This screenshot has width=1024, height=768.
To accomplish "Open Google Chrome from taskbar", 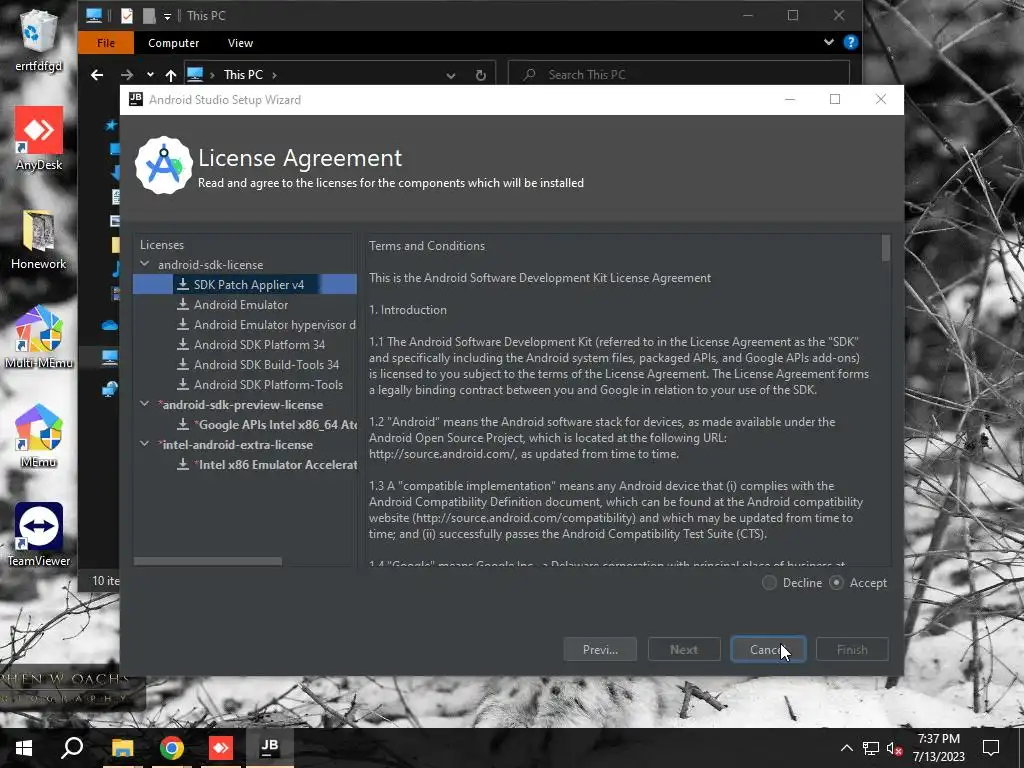I will click(x=171, y=748).
